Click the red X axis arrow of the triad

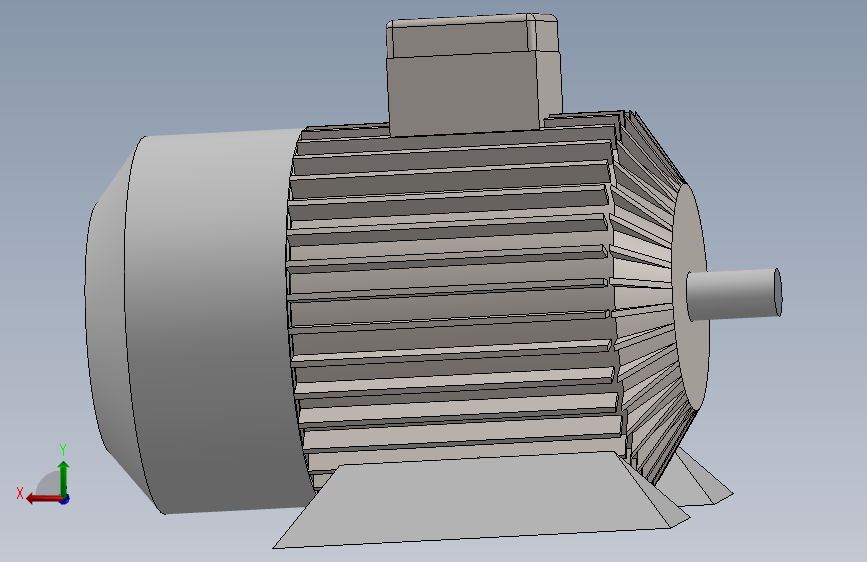pyautogui.click(x=44, y=499)
